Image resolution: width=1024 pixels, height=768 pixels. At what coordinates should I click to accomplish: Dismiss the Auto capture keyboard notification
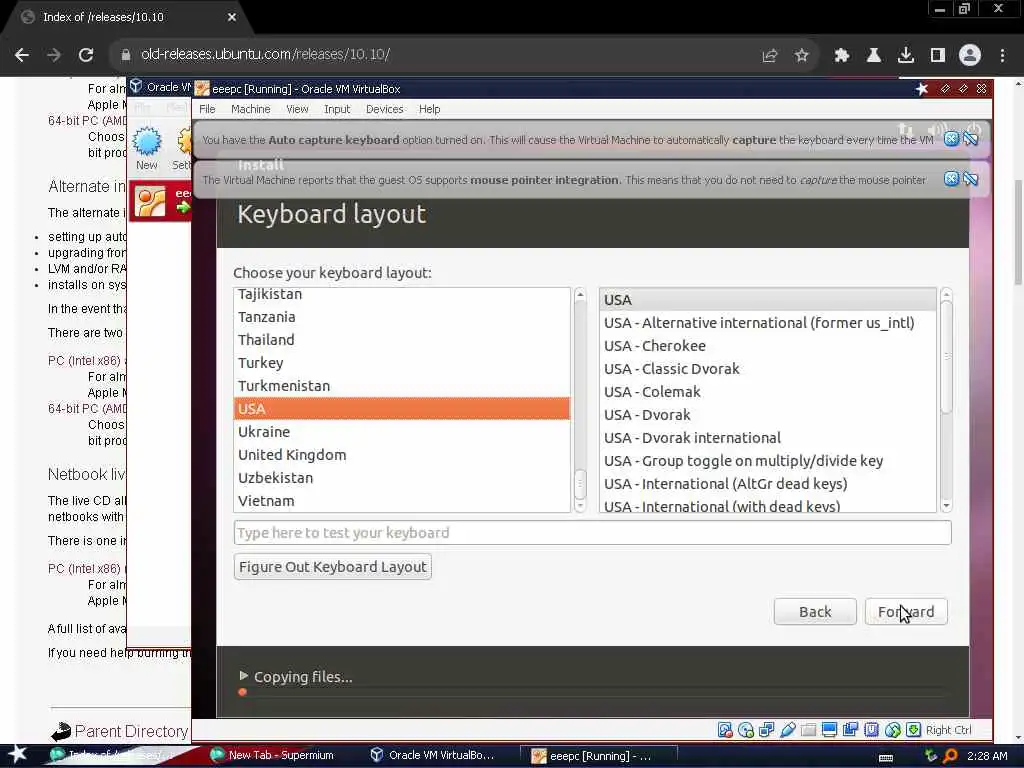point(952,138)
